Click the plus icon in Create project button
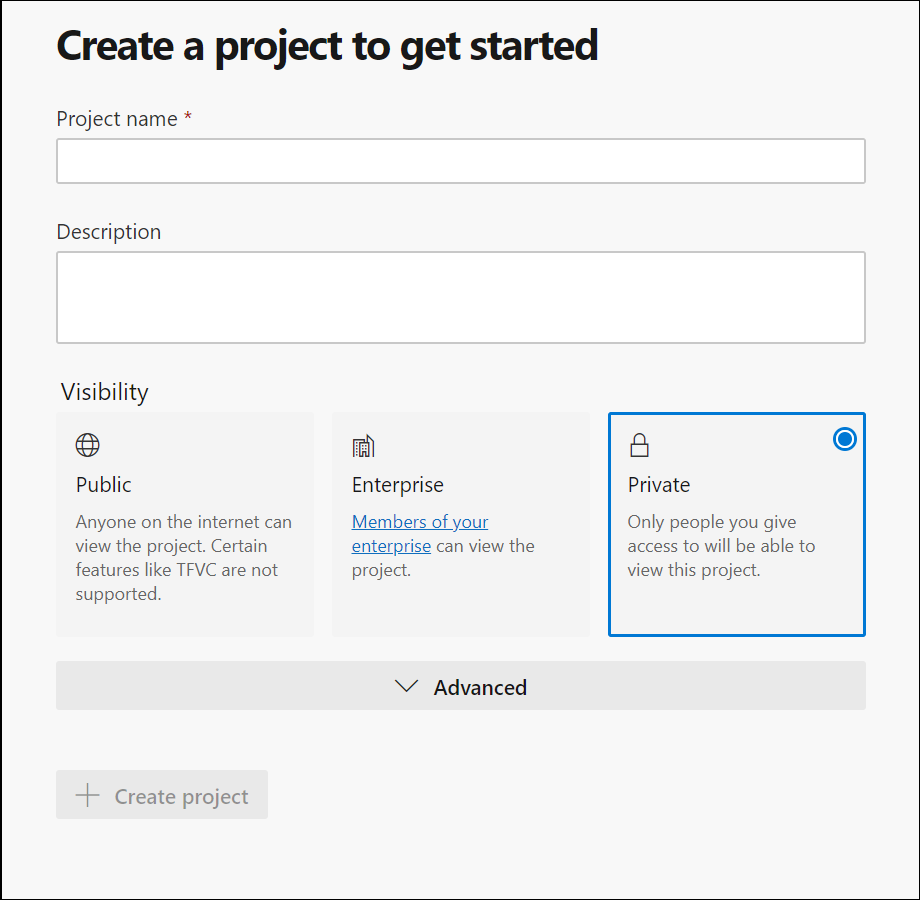Image resolution: width=920 pixels, height=900 pixels. coord(88,796)
